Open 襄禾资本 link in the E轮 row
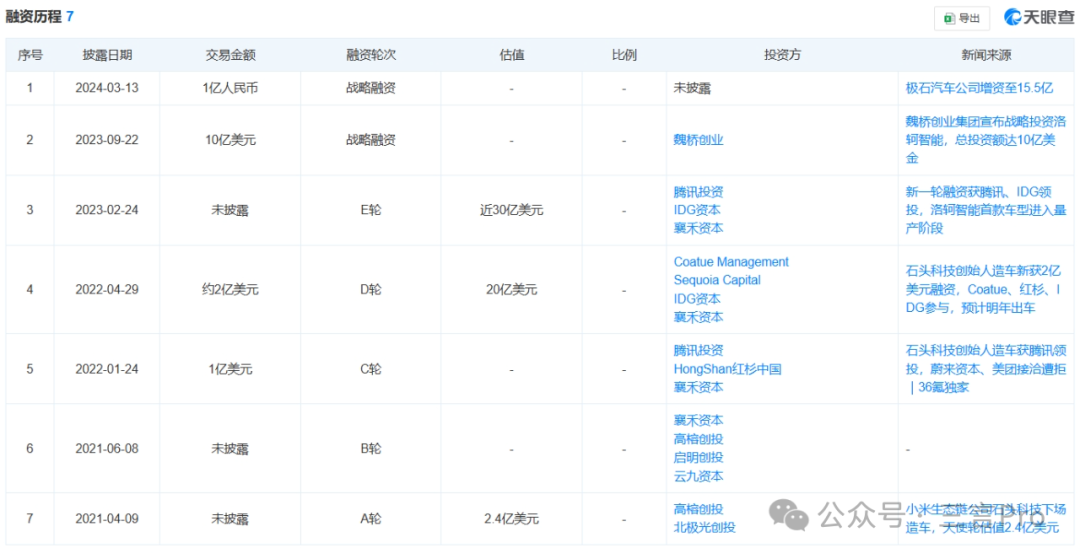Screen dimensions: 1080x559 (698, 228)
